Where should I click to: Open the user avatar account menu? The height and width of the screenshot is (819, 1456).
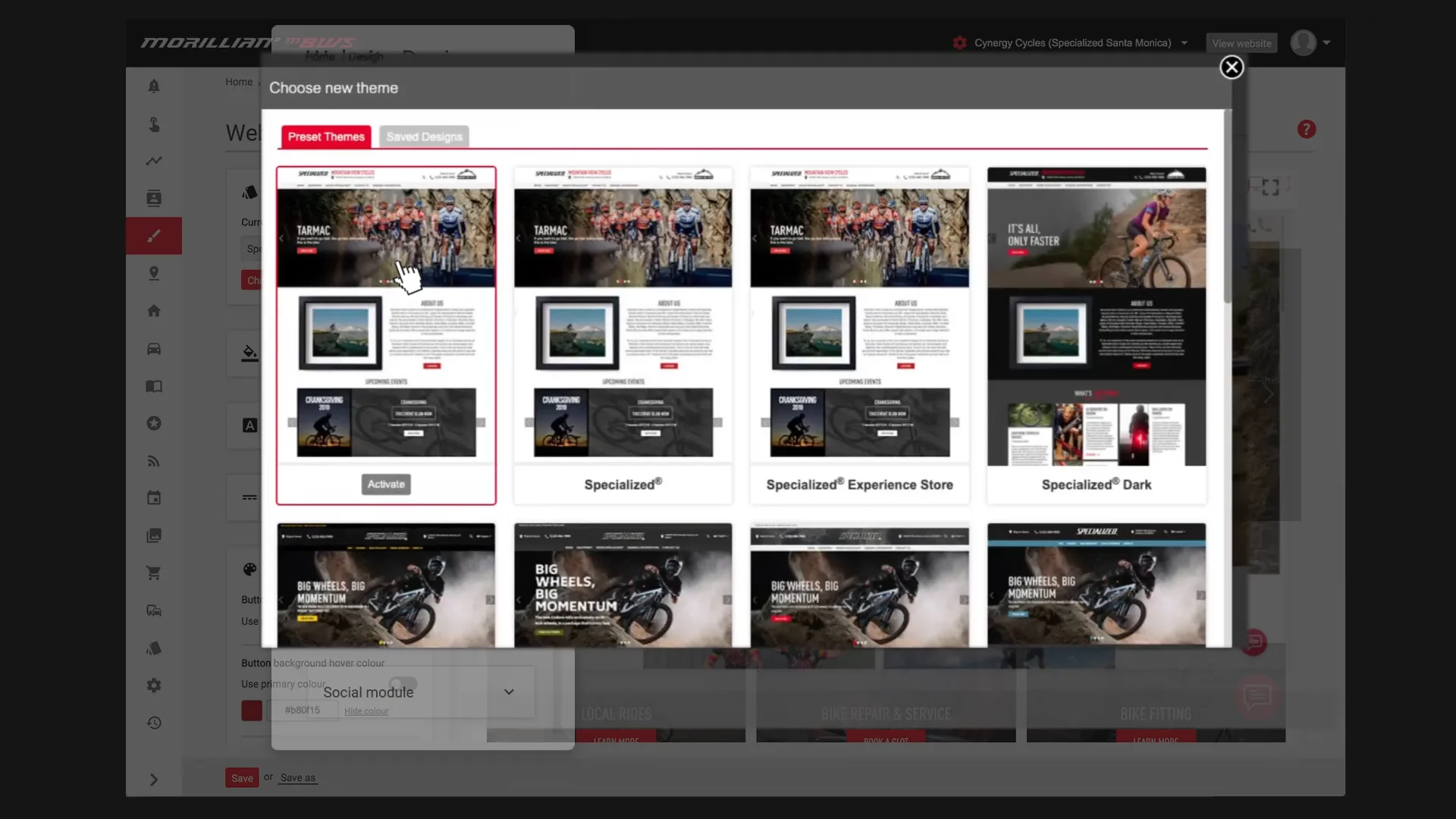pyautogui.click(x=1310, y=43)
